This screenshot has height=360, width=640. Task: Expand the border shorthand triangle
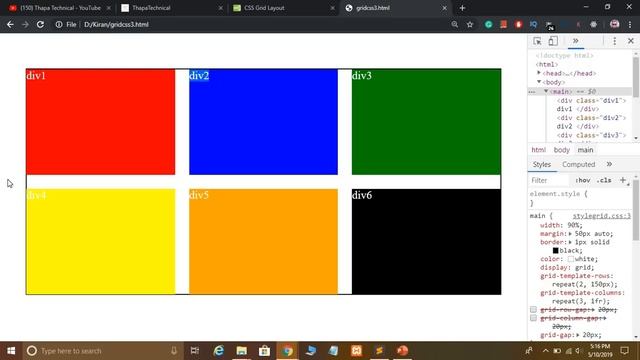tap(570, 242)
